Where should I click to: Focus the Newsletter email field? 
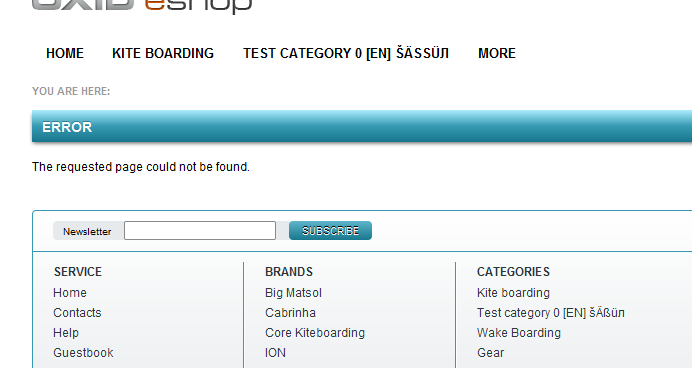[200, 231]
